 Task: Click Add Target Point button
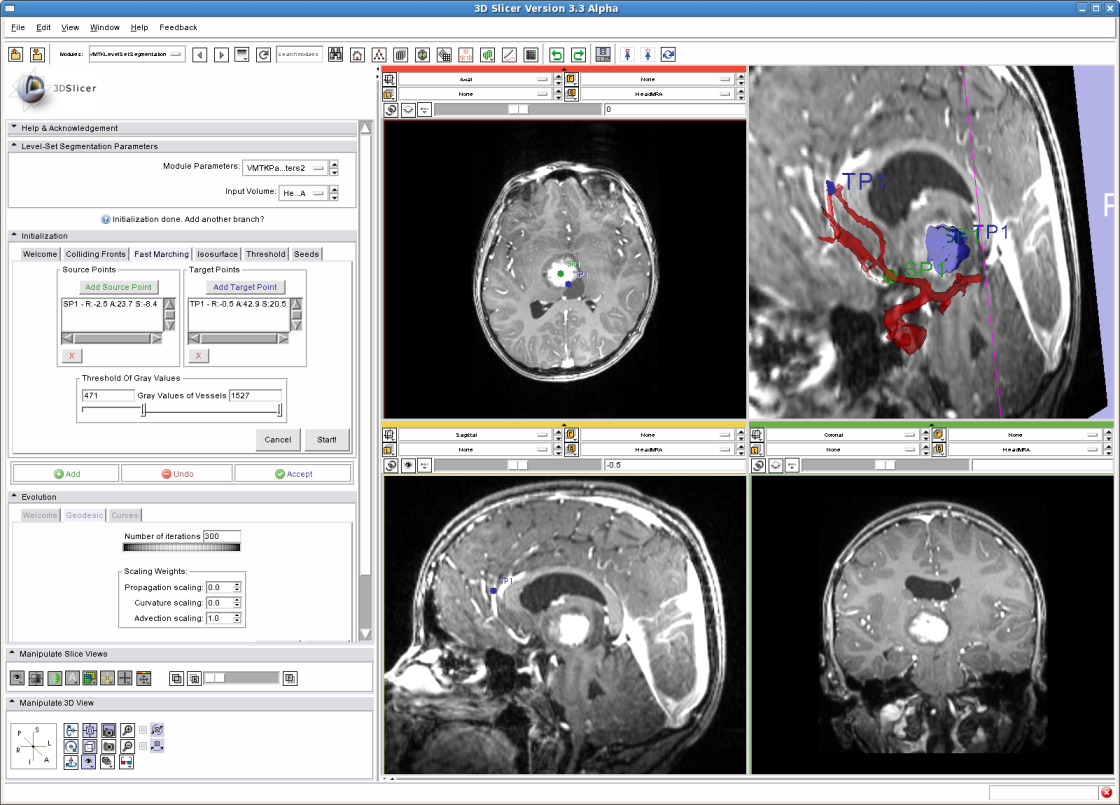[x=245, y=287]
